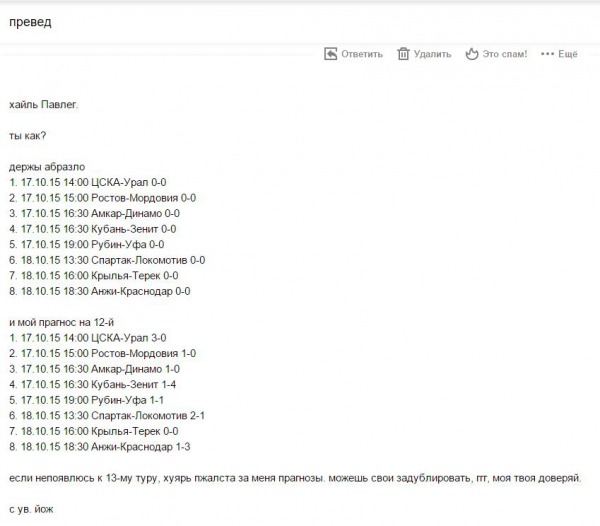600x526 pixels.
Task: Select the row Амкар-Динамо 0-0
Action: tap(94, 213)
